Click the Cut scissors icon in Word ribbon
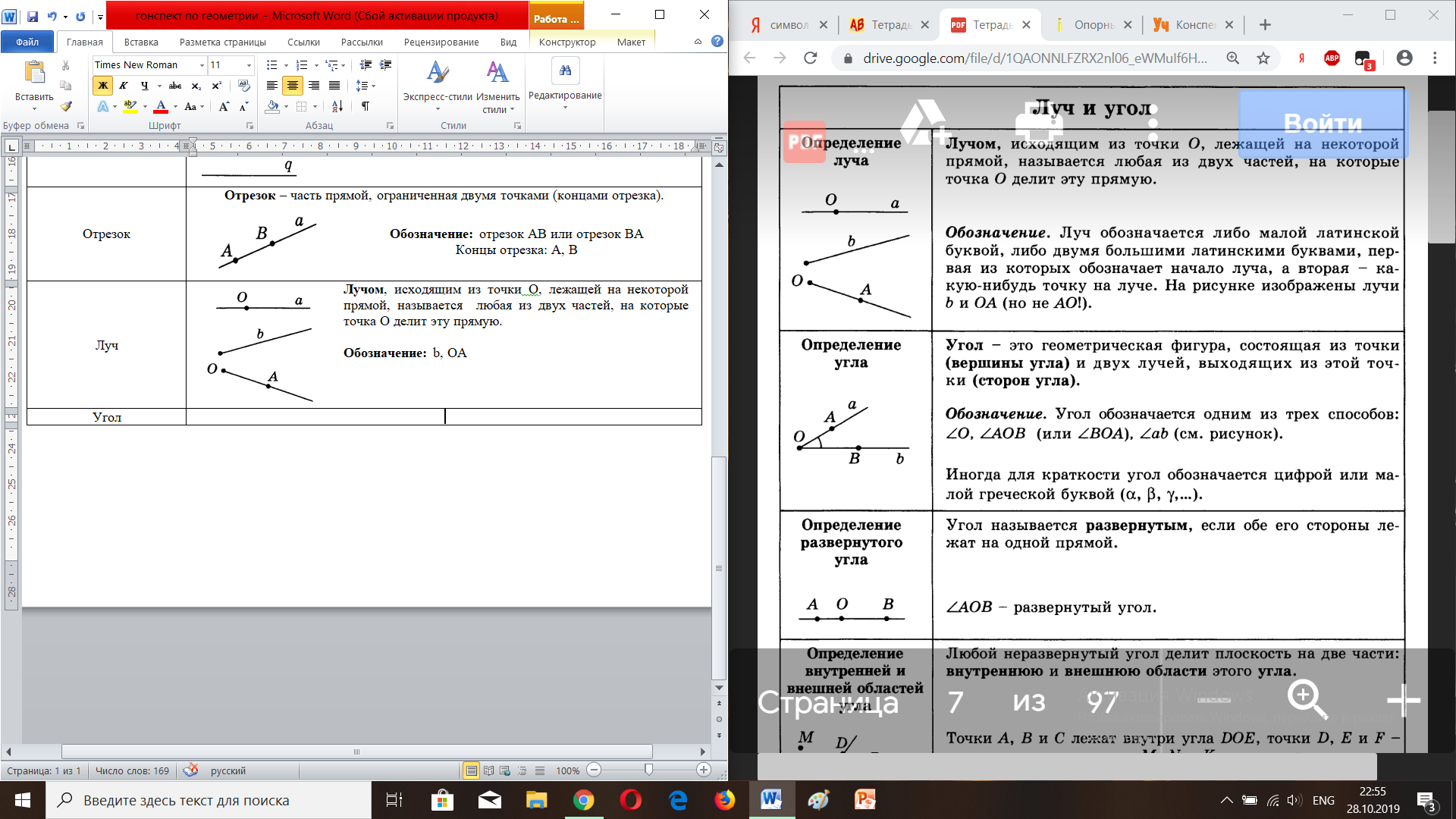The image size is (1456, 819). coord(66,65)
